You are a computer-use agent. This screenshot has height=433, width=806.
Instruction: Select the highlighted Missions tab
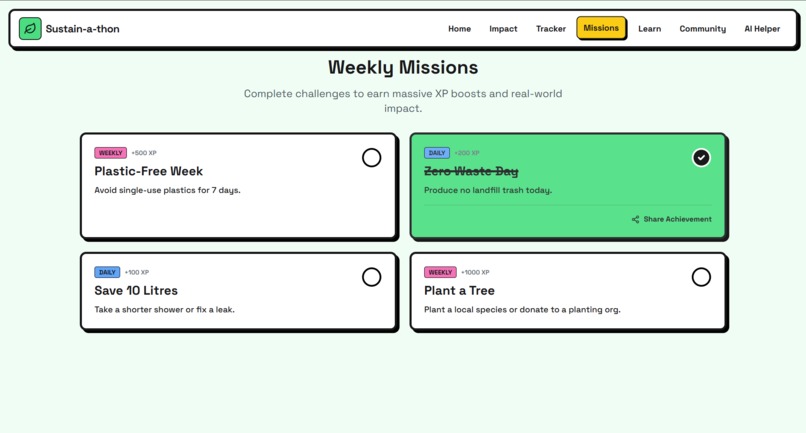point(601,28)
